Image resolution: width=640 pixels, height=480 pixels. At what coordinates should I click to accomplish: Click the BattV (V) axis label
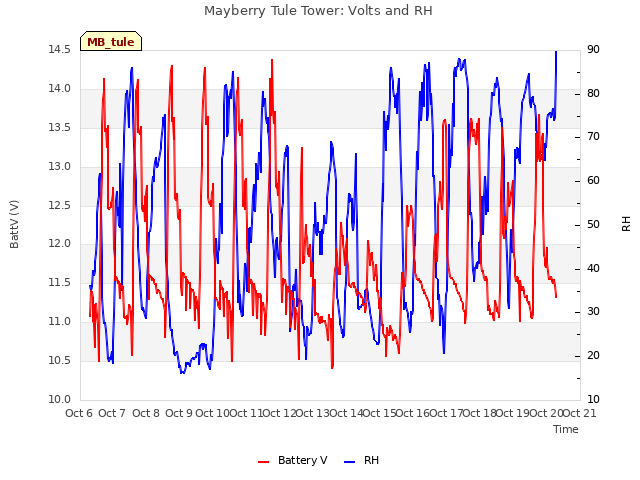(14, 224)
